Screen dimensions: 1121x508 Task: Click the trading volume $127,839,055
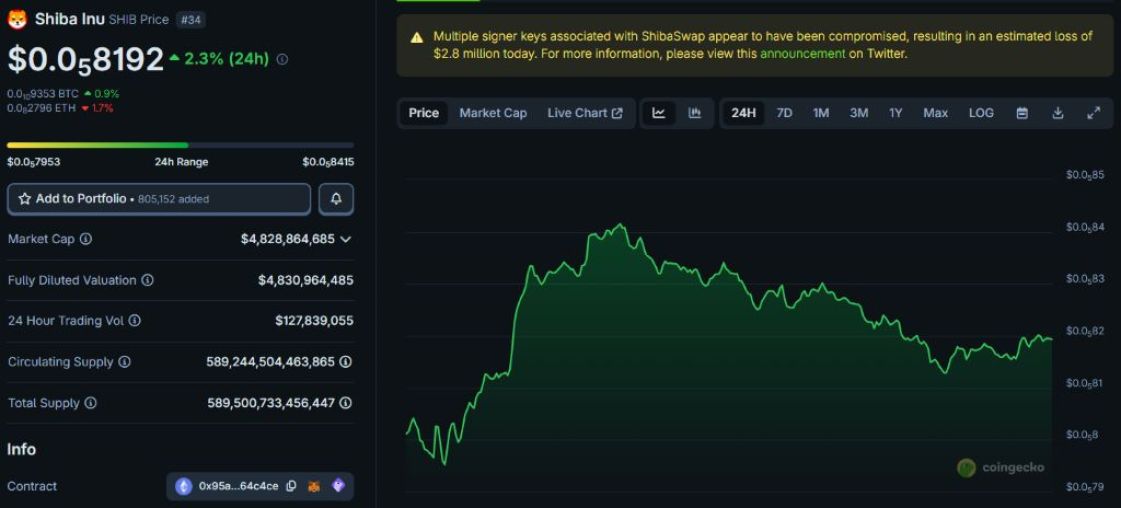point(314,321)
